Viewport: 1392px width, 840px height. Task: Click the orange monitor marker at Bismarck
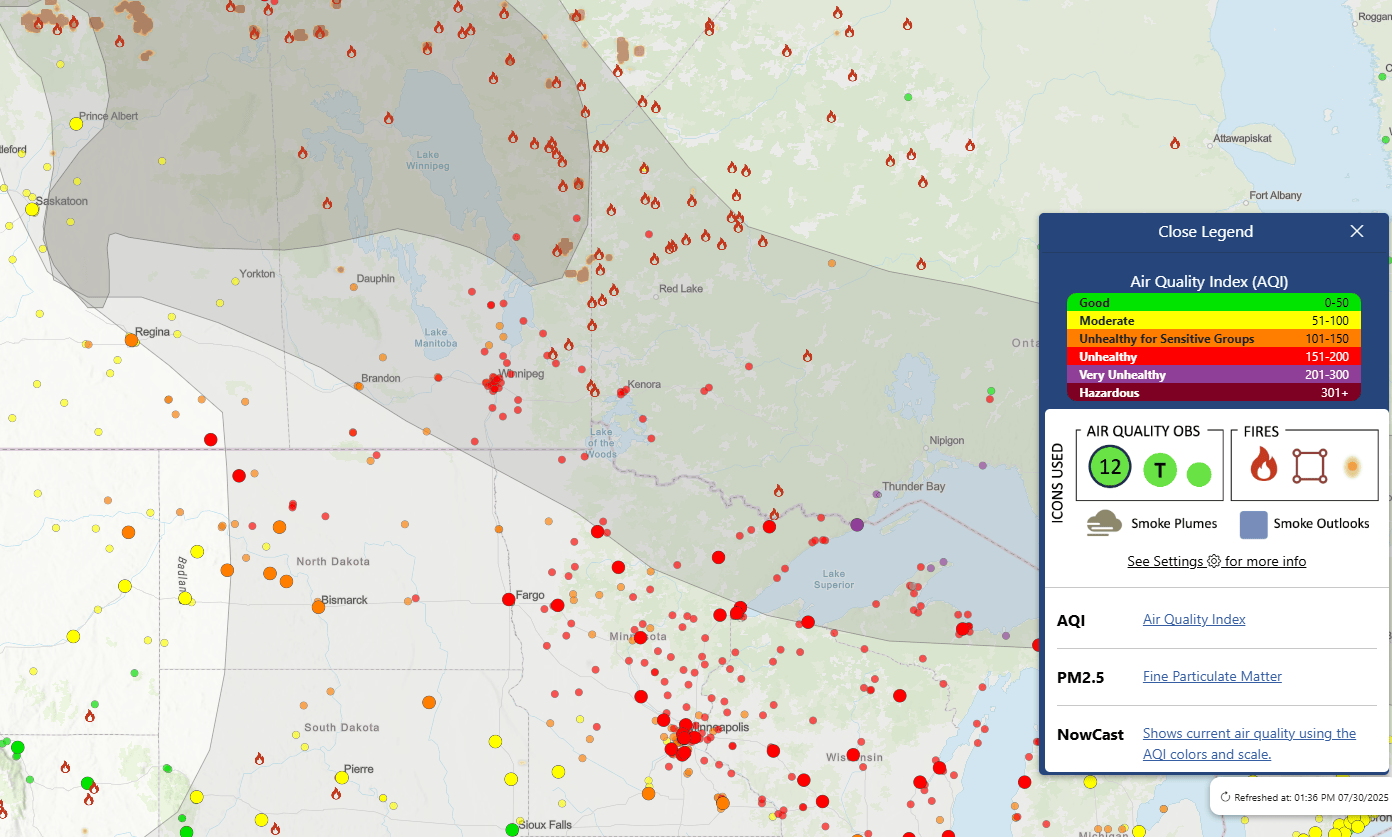click(x=318, y=606)
